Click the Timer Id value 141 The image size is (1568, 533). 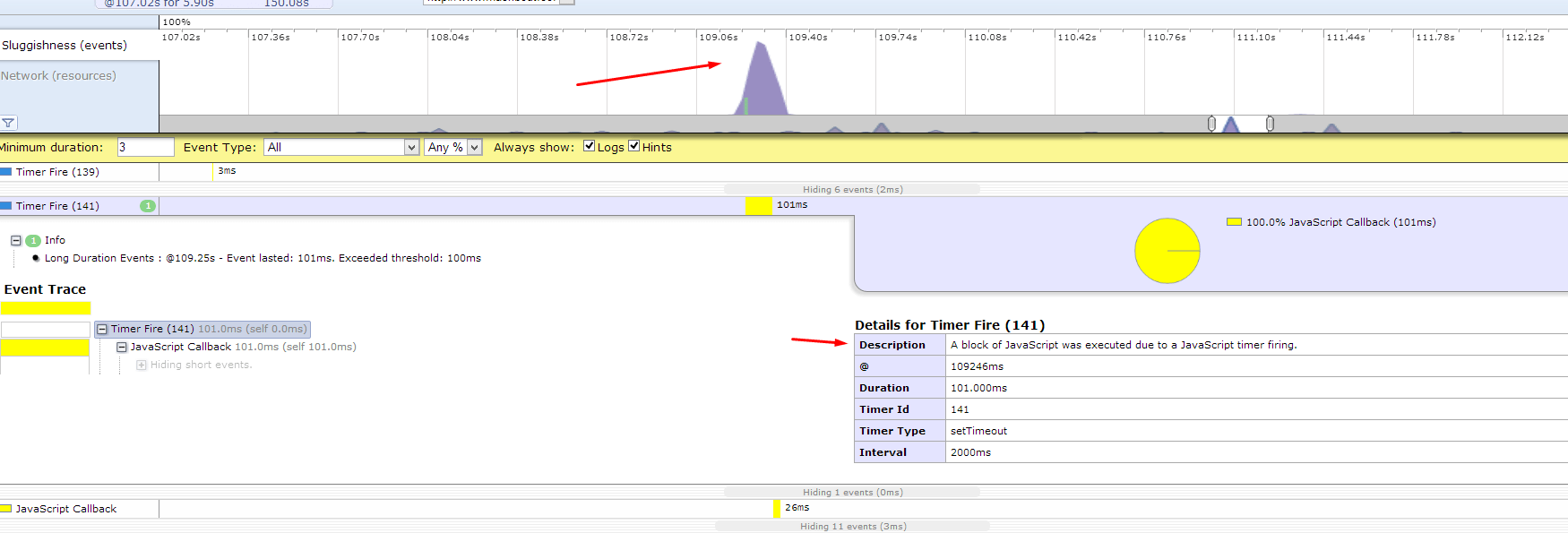click(x=960, y=409)
